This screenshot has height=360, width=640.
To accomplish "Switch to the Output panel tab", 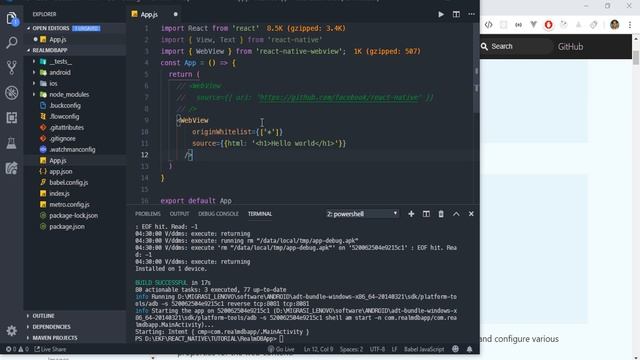I will tap(179, 214).
